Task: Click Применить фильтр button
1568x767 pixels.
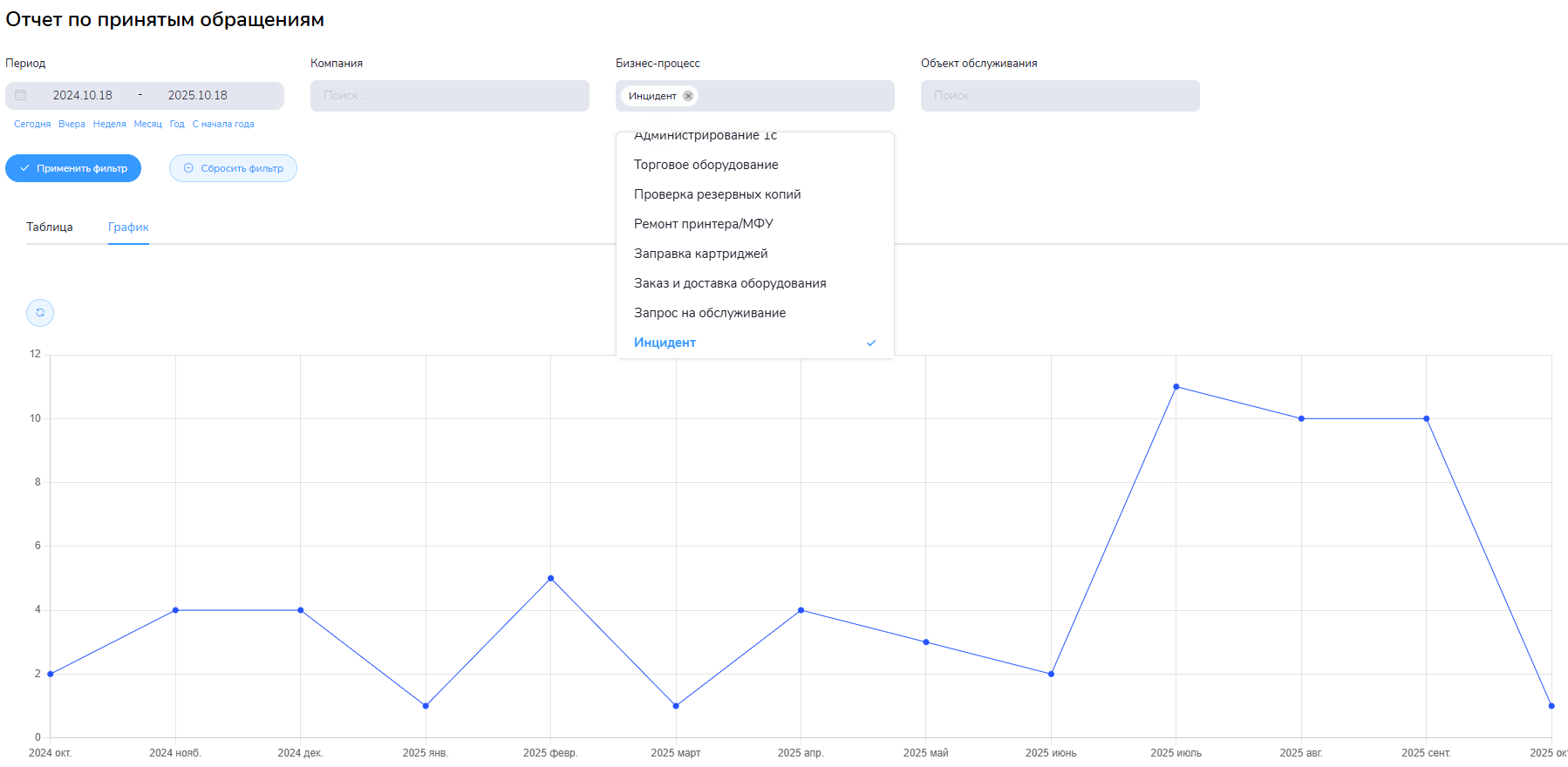Action: tap(73, 168)
